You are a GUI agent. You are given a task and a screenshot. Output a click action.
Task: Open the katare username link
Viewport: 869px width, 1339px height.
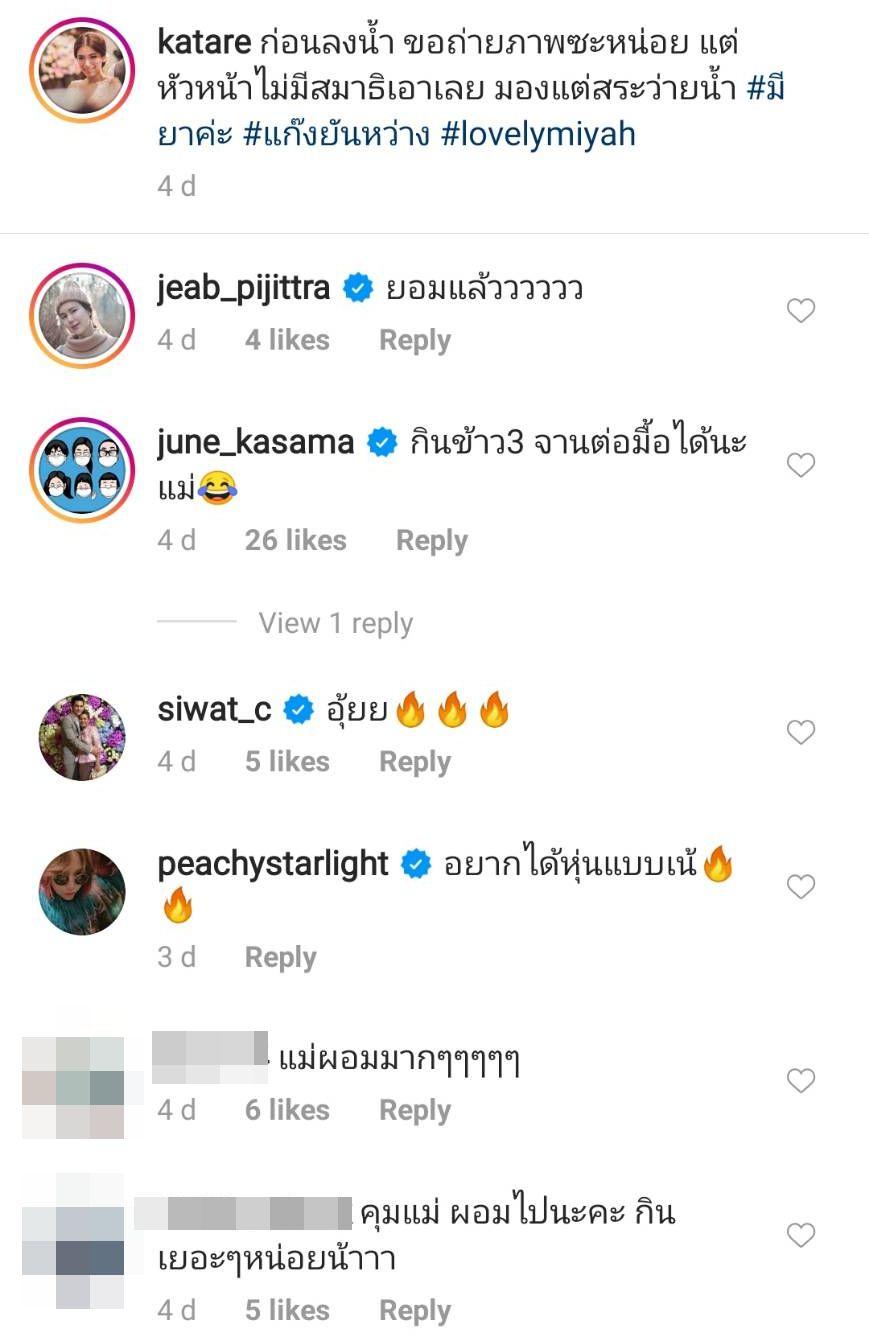203,43
